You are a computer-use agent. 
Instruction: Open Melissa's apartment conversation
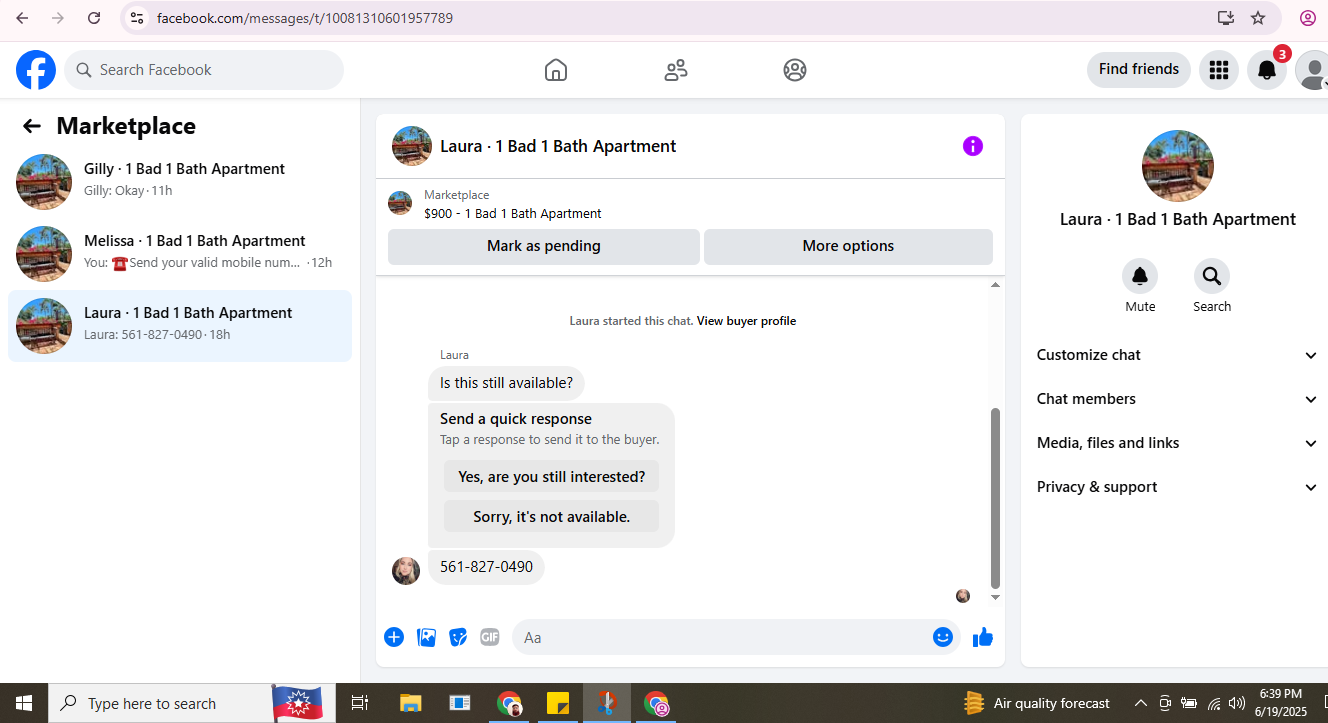[180, 254]
